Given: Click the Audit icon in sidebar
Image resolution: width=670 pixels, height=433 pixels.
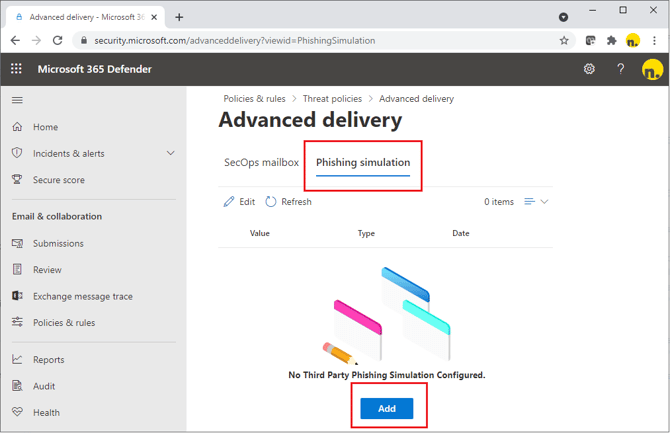Looking at the screenshot, I should tap(17, 386).
